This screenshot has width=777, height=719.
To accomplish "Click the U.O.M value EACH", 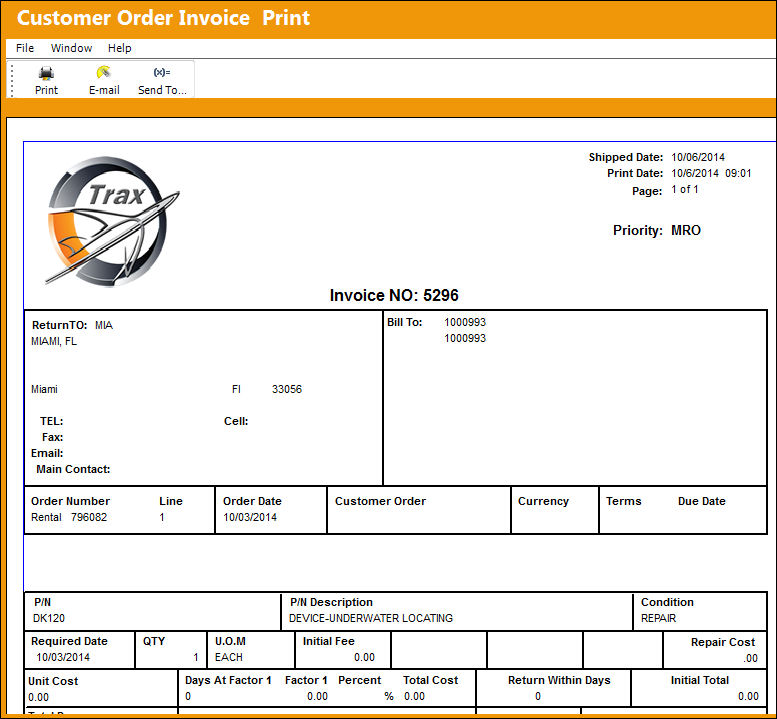I will [x=228, y=658].
